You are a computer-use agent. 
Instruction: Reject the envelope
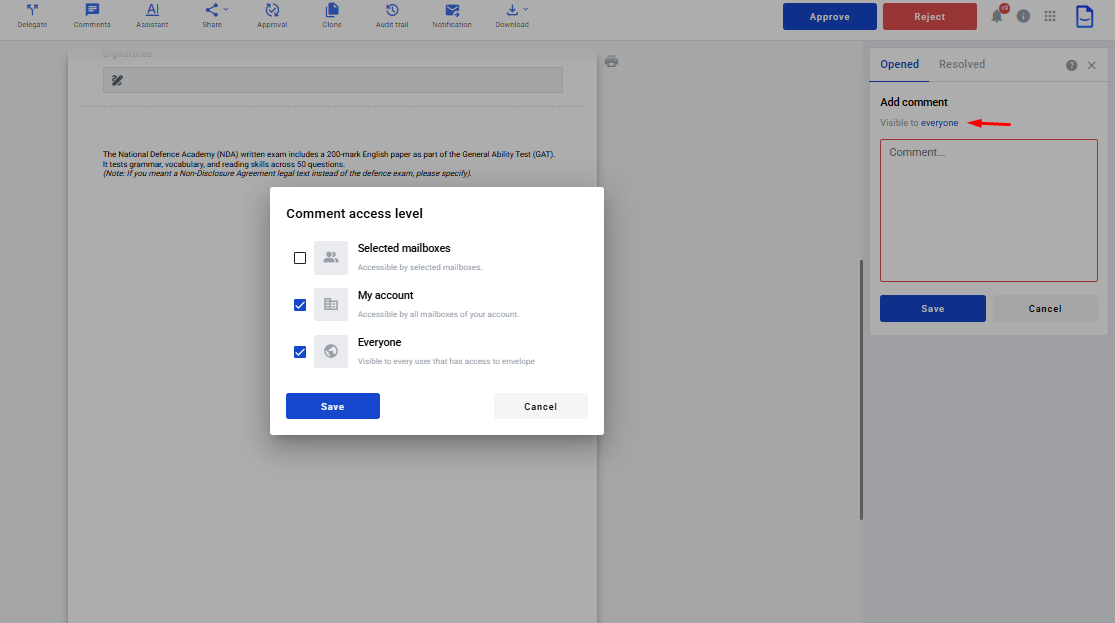click(x=929, y=16)
